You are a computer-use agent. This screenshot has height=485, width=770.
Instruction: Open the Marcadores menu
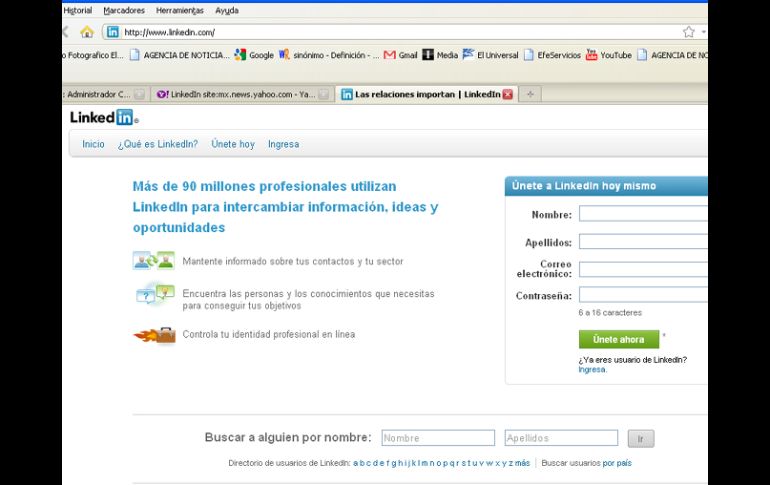[124, 10]
